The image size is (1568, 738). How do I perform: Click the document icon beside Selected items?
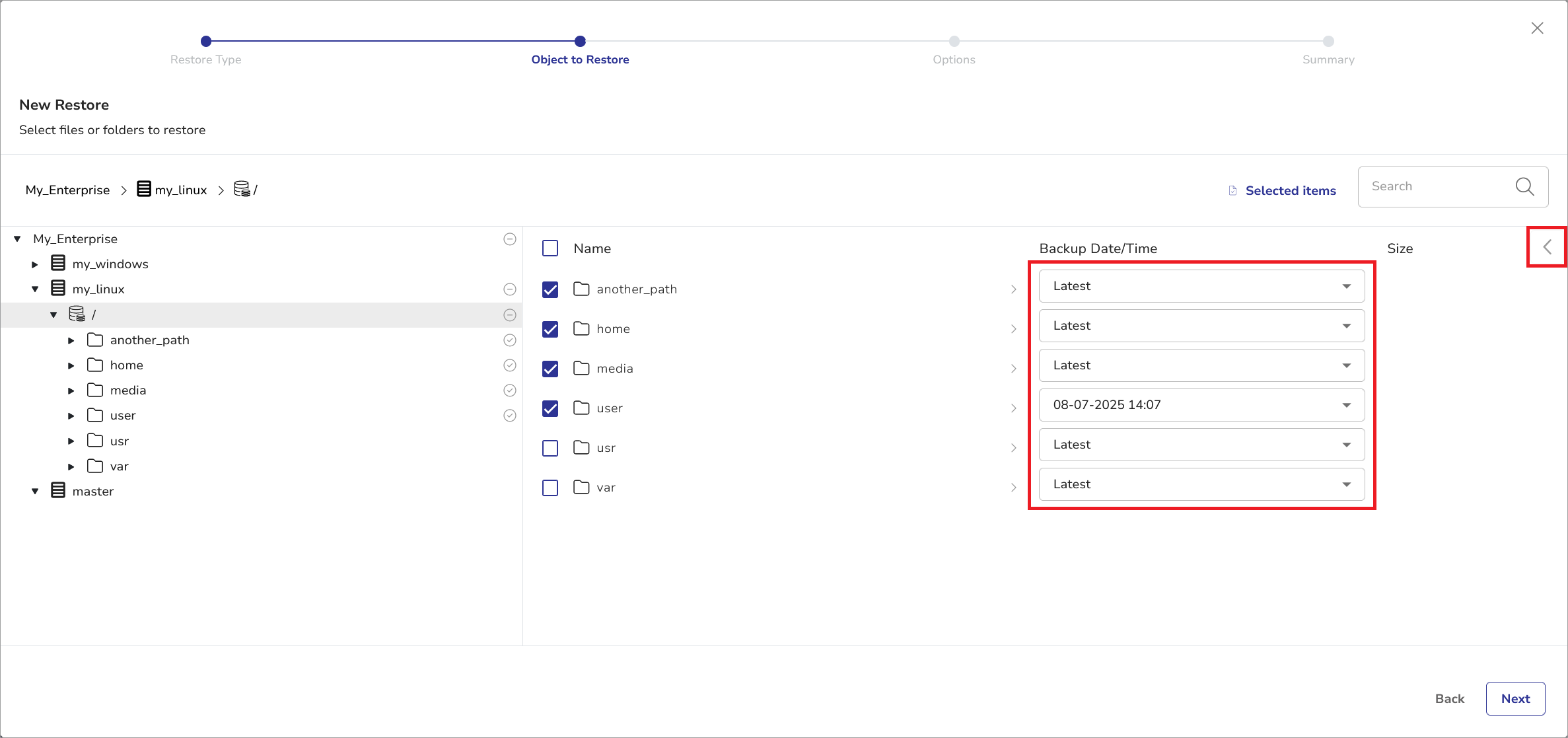[1232, 191]
